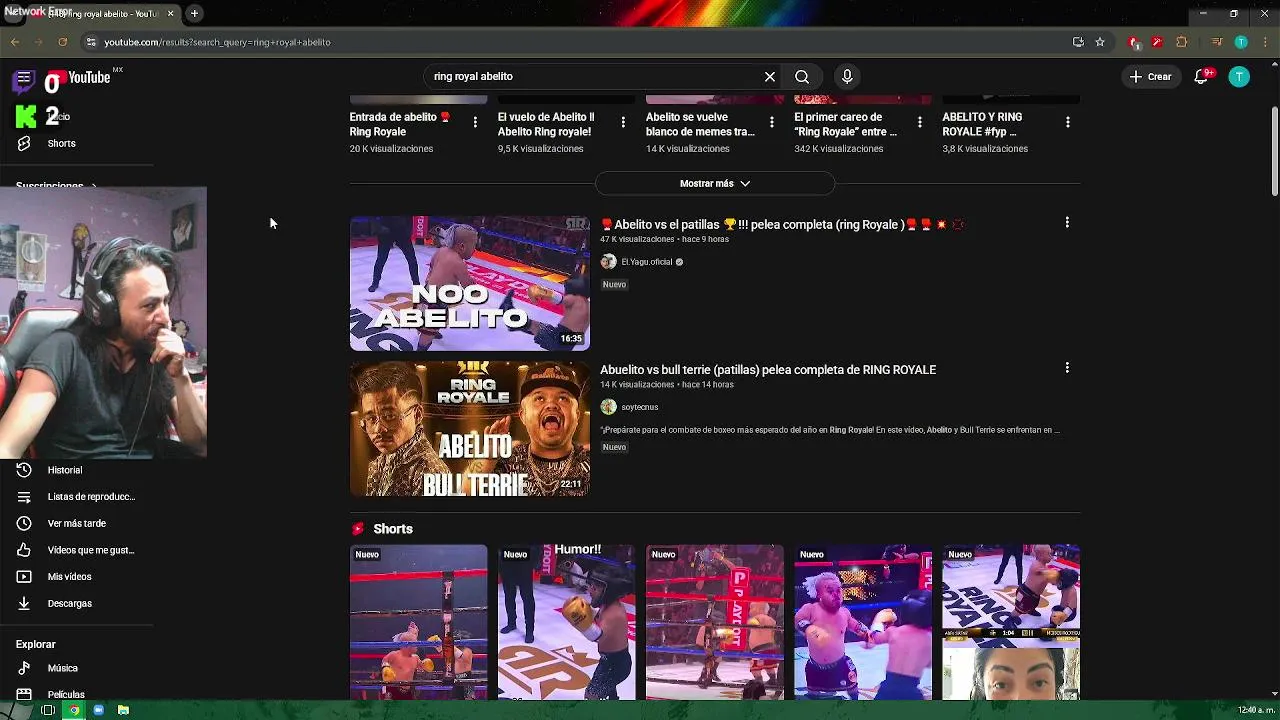The height and width of the screenshot is (720, 1280).
Task: Click the taskbar clock showing 12:40 a. m.
Action: [x=1256, y=710]
